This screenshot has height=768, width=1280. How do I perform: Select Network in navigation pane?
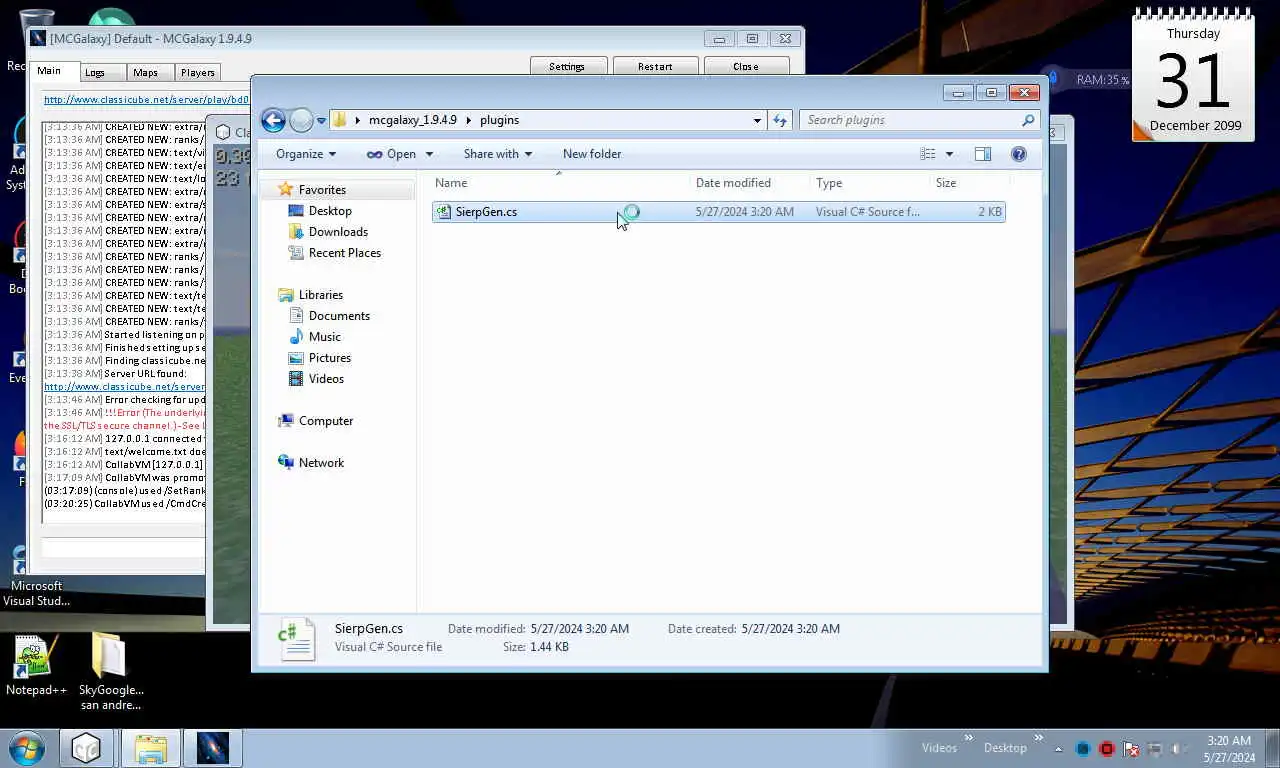(x=320, y=463)
